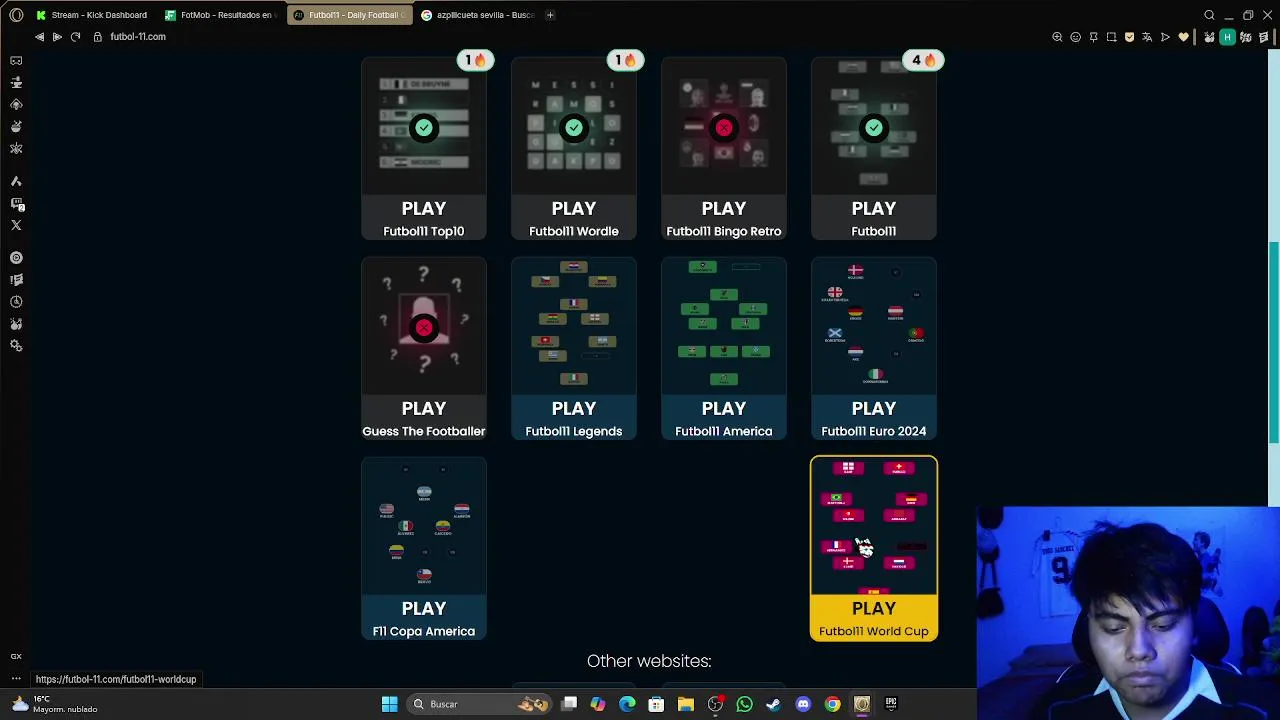This screenshot has height=720, width=1280.
Task: Click Futbol11 Wordle grid thumbnail
Action: coord(574,127)
